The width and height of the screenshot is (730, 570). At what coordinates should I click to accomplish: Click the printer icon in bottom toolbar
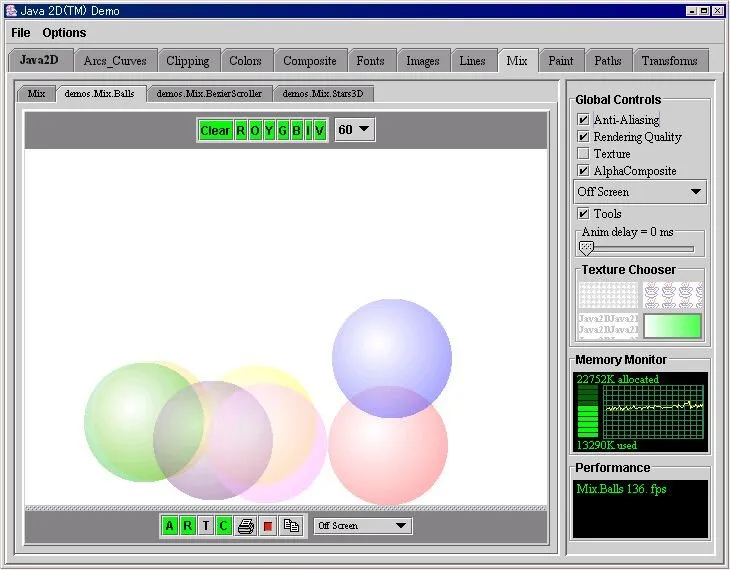(x=245, y=526)
